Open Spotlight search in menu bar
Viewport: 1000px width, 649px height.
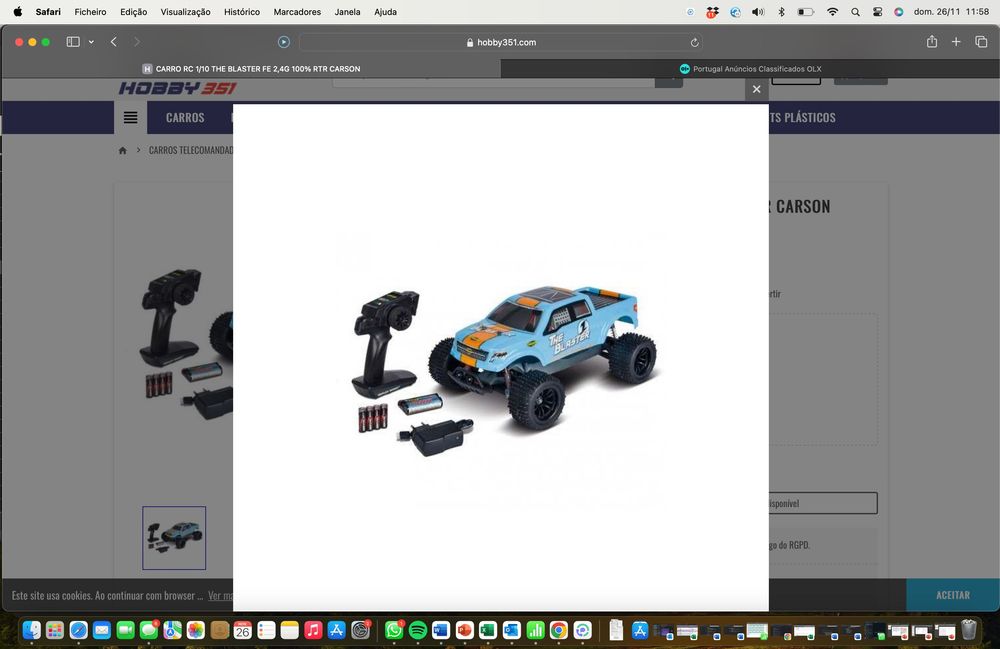coord(855,11)
